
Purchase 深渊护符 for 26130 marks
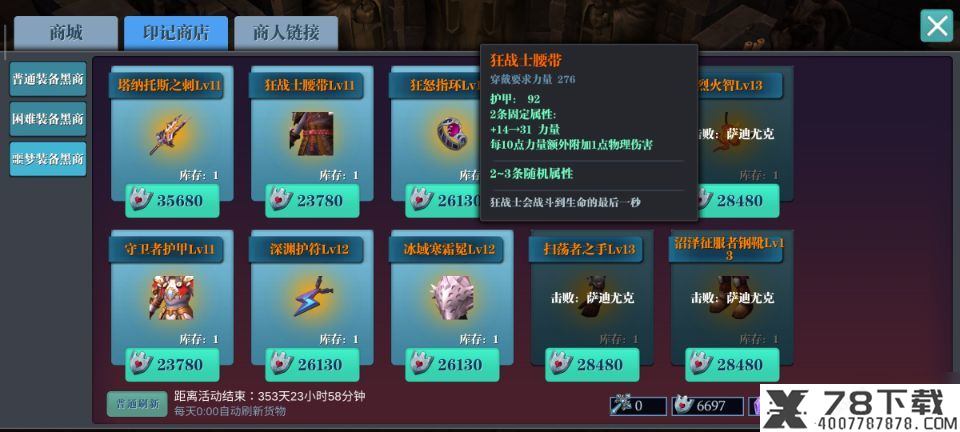point(312,365)
